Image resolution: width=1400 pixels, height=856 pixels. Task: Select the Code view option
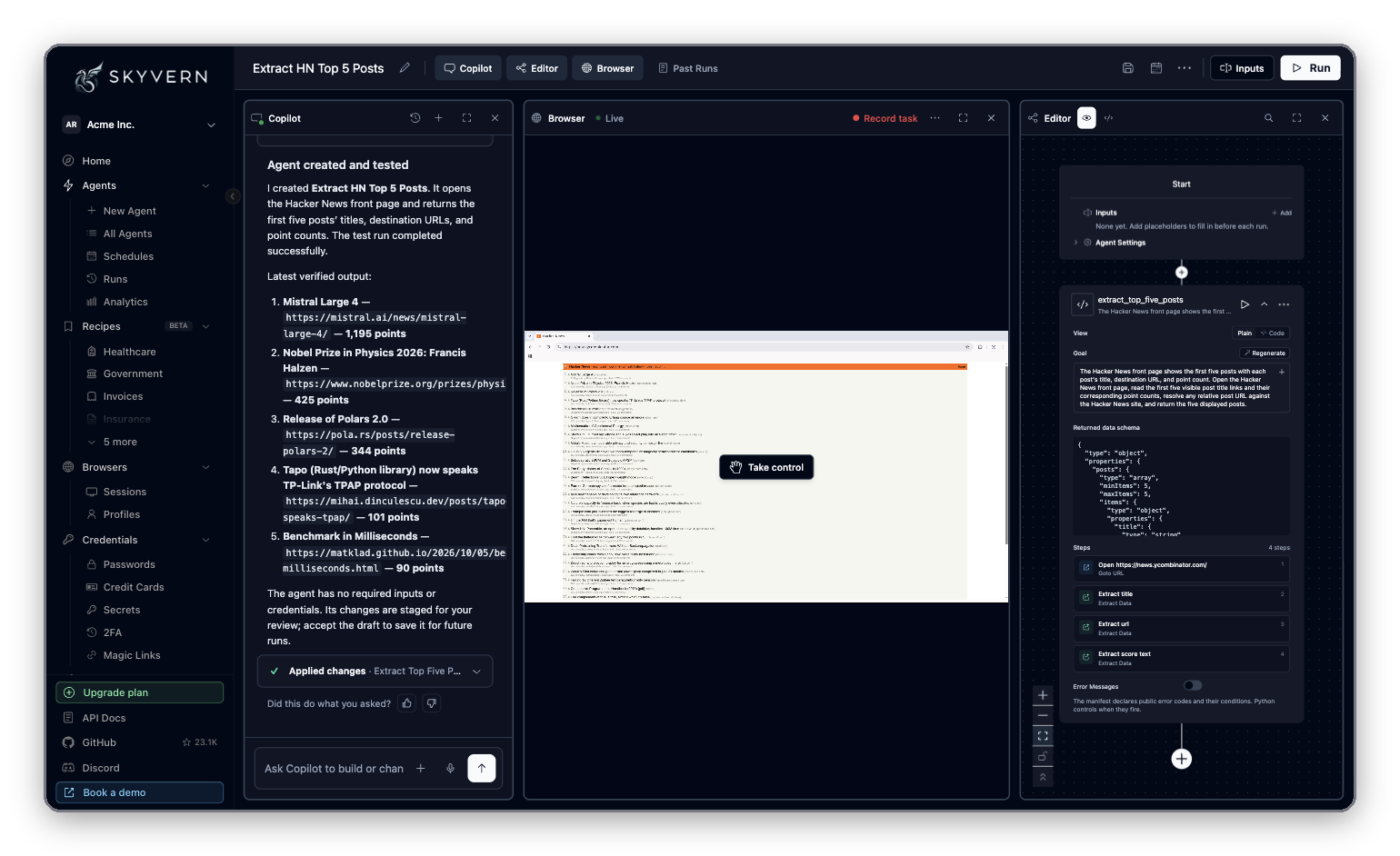coord(1273,333)
